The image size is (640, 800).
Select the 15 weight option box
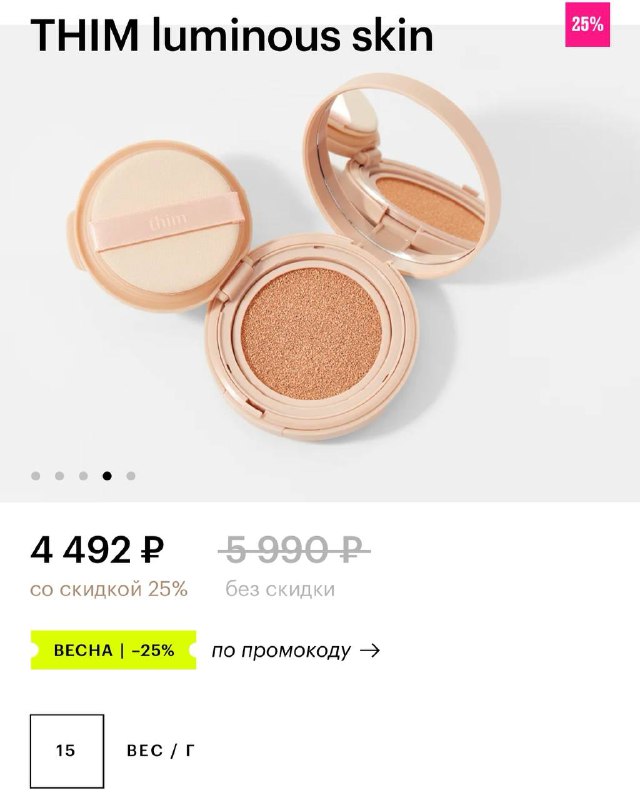[x=67, y=751]
